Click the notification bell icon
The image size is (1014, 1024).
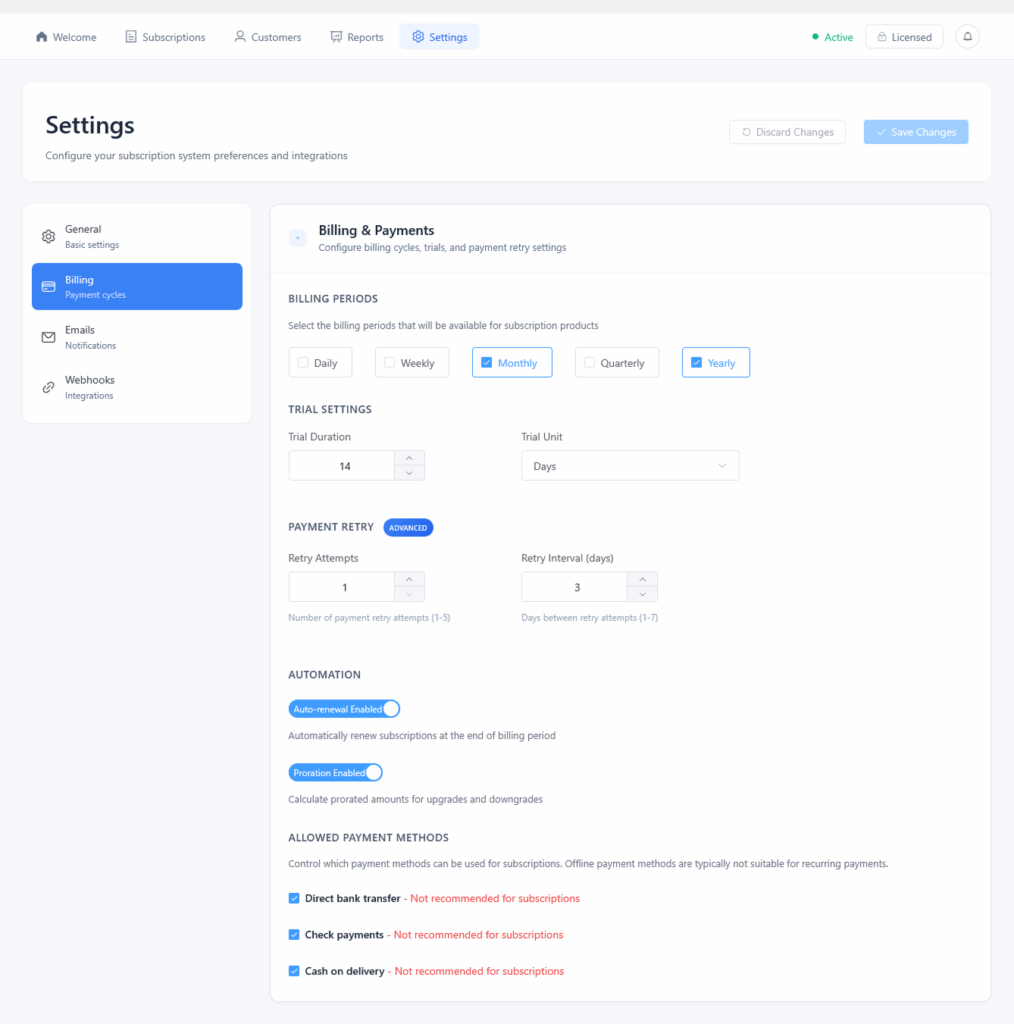point(967,37)
